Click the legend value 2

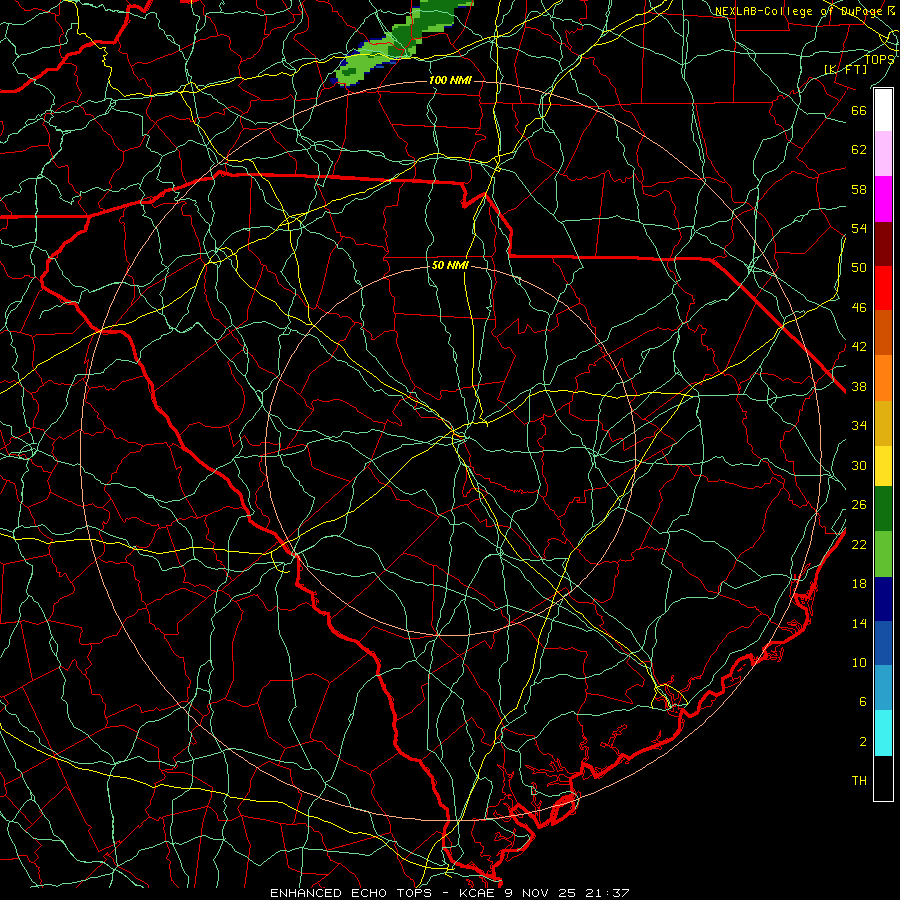pos(862,741)
